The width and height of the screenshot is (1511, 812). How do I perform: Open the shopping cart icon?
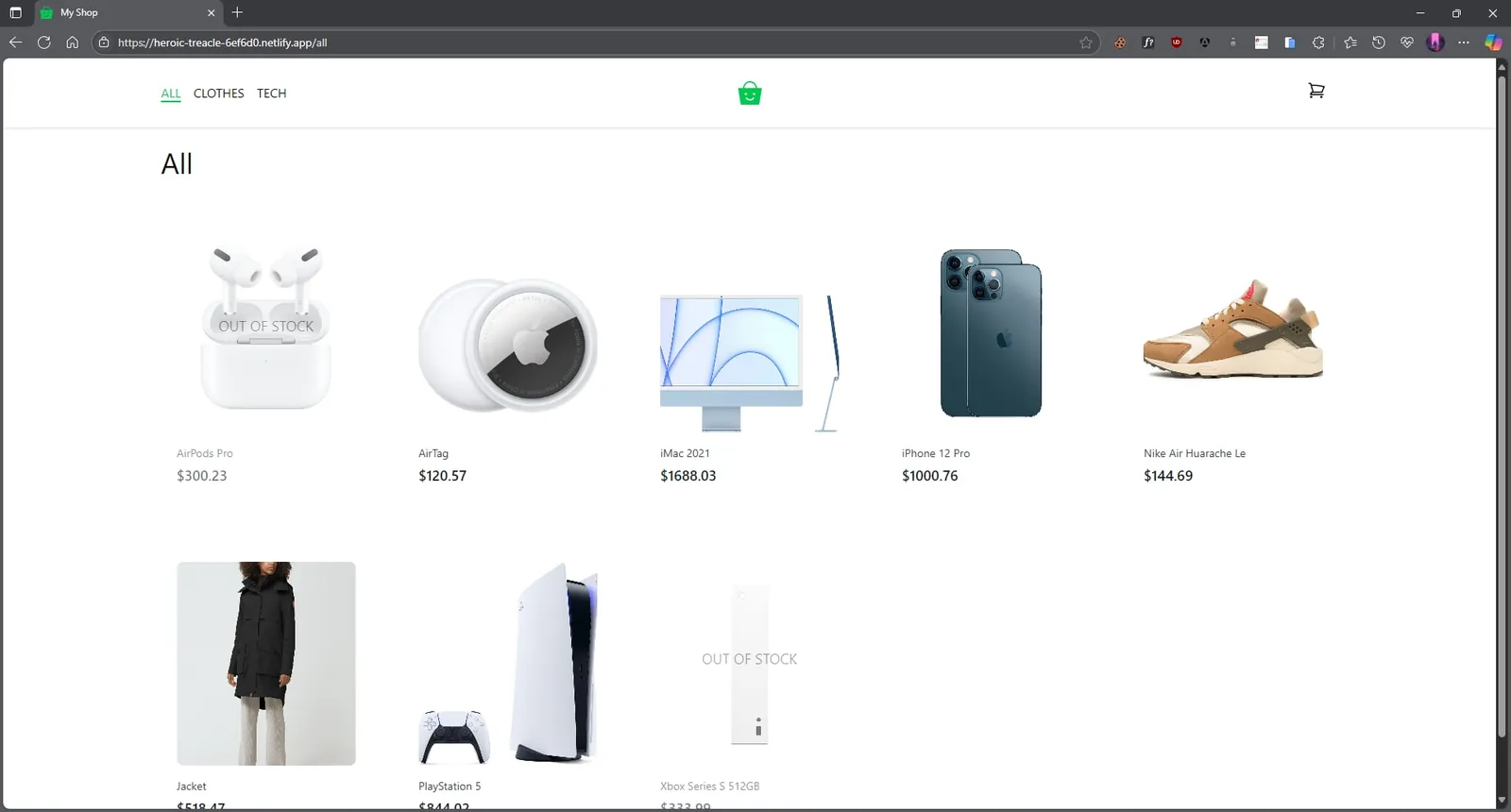click(x=1316, y=91)
